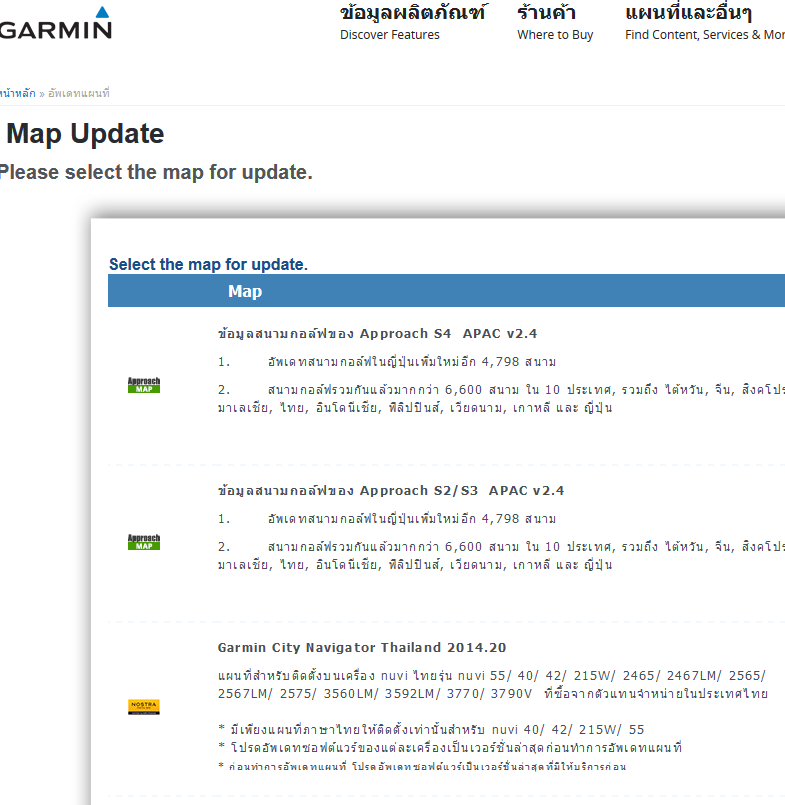Viewport: 785px width, 805px height.
Task: Open Garmin City Navigator Thailand 2014.20 title
Action: click(x=362, y=647)
